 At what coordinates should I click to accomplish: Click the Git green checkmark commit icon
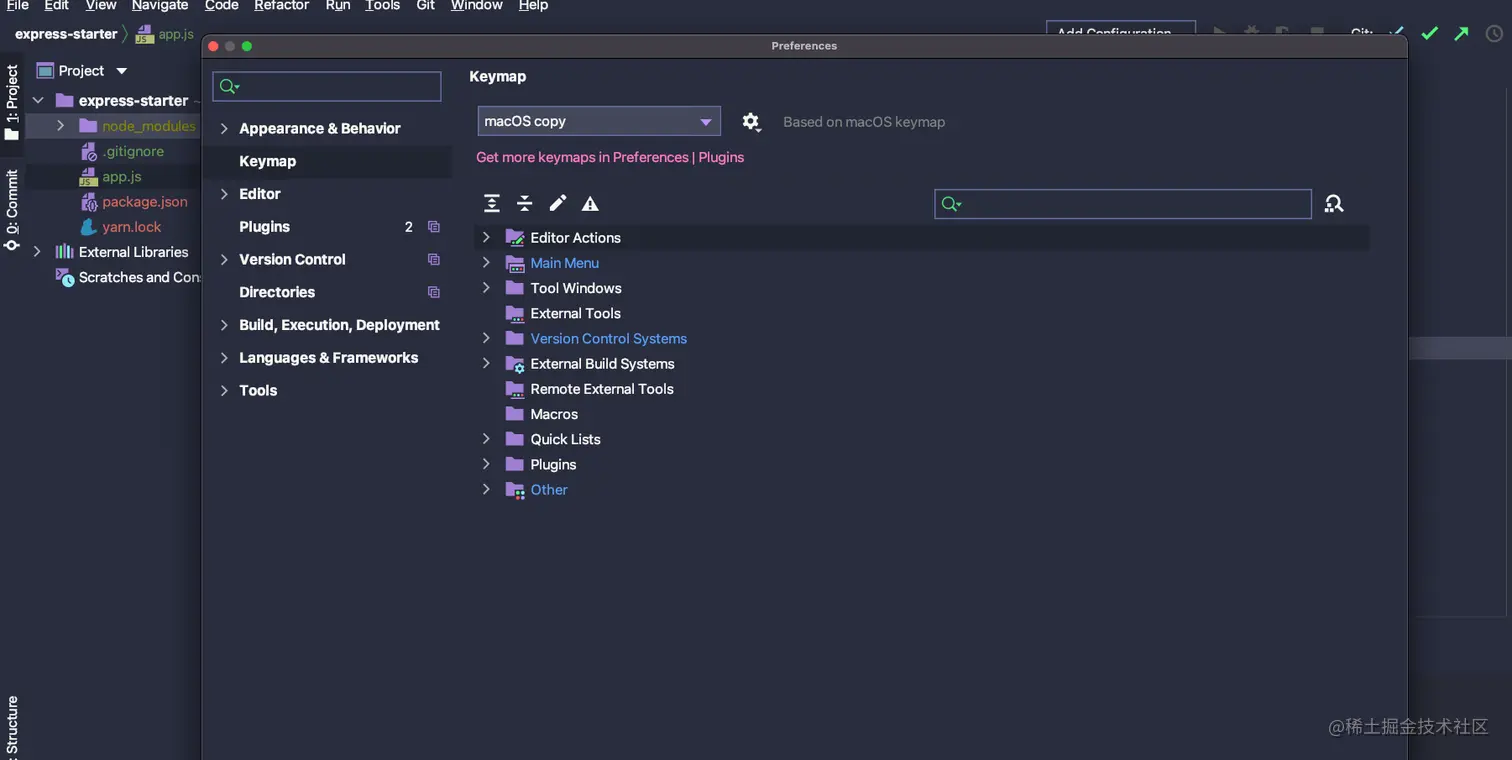pos(1430,33)
